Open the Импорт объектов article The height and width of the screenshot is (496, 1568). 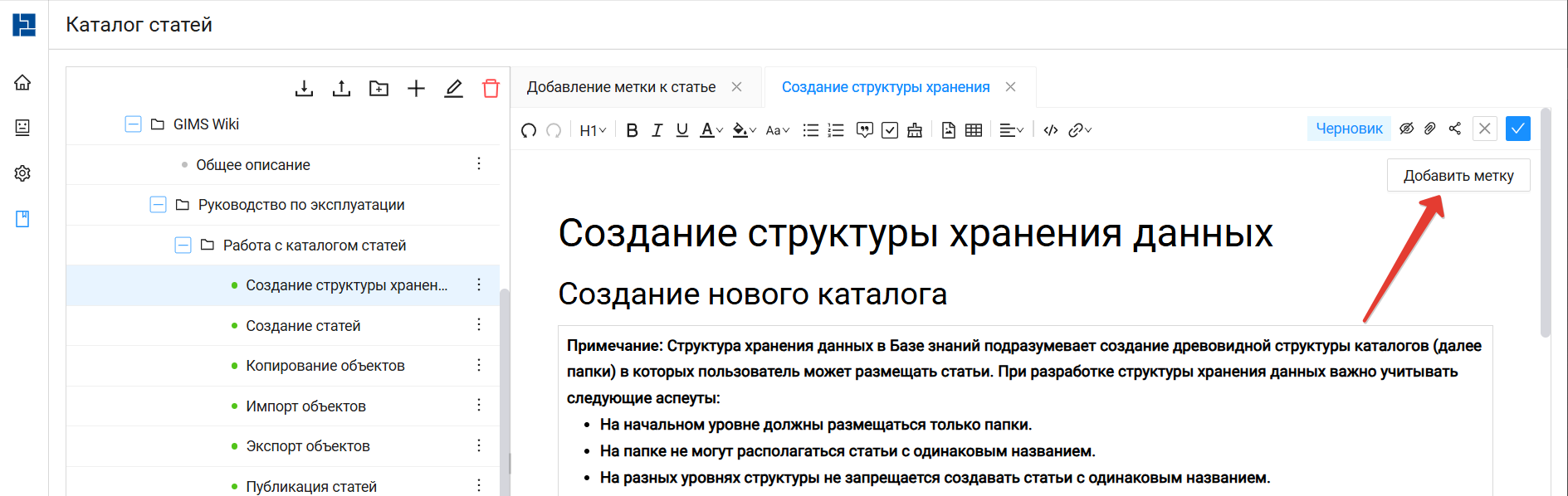click(x=305, y=406)
